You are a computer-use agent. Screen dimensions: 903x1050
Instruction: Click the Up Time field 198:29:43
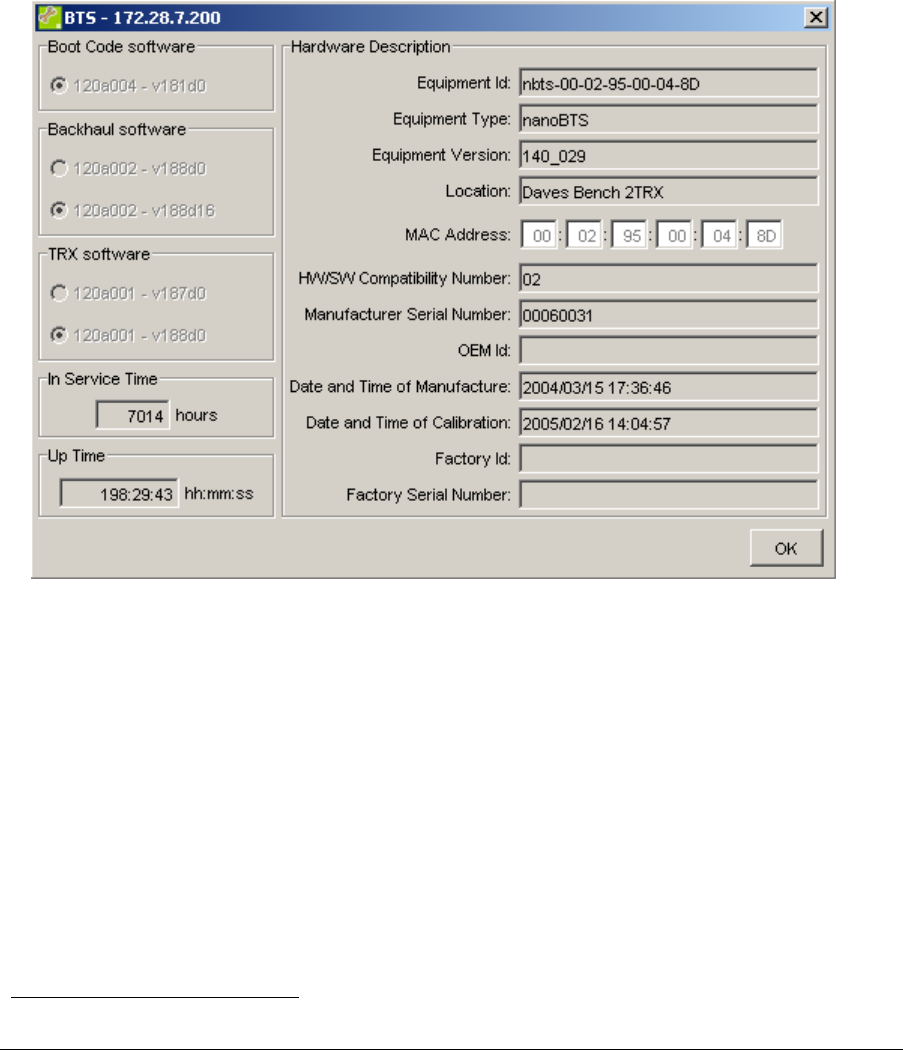tap(119, 494)
